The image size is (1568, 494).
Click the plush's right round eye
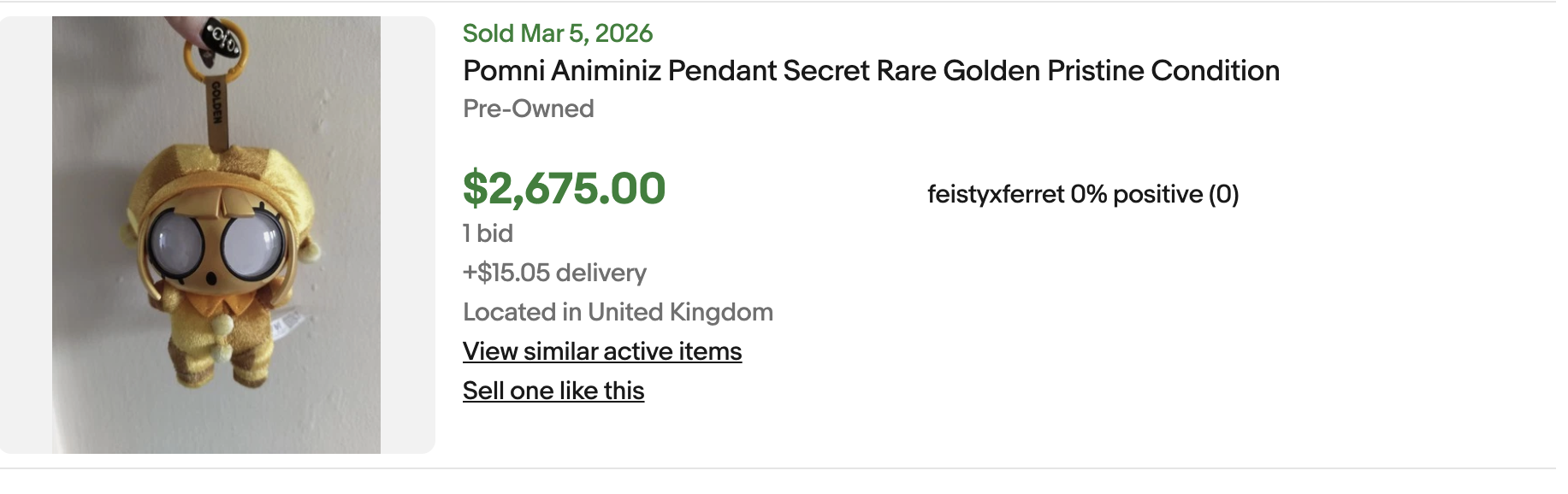pos(251,243)
